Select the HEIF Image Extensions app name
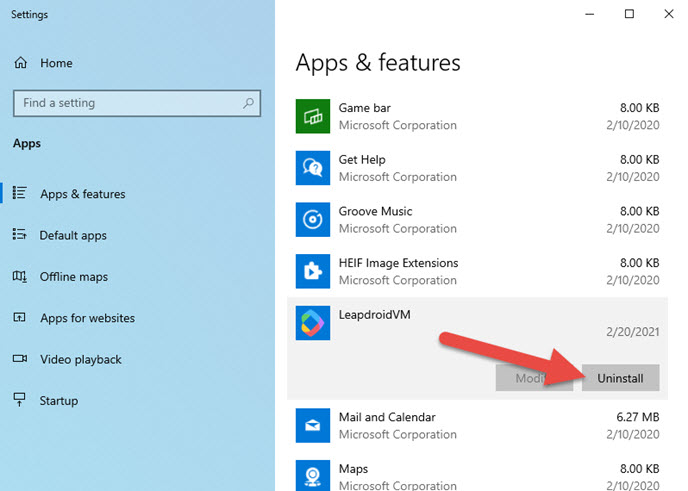Image resolution: width=688 pixels, height=491 pixels. coord(398,263)
